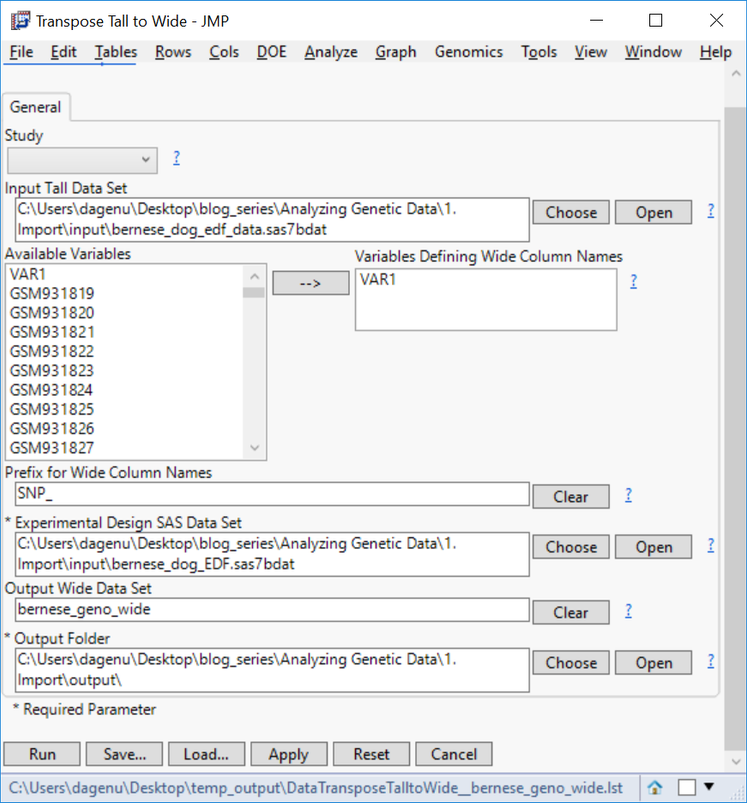
Task: Open help for Study parameter
Action: point(177,158)
